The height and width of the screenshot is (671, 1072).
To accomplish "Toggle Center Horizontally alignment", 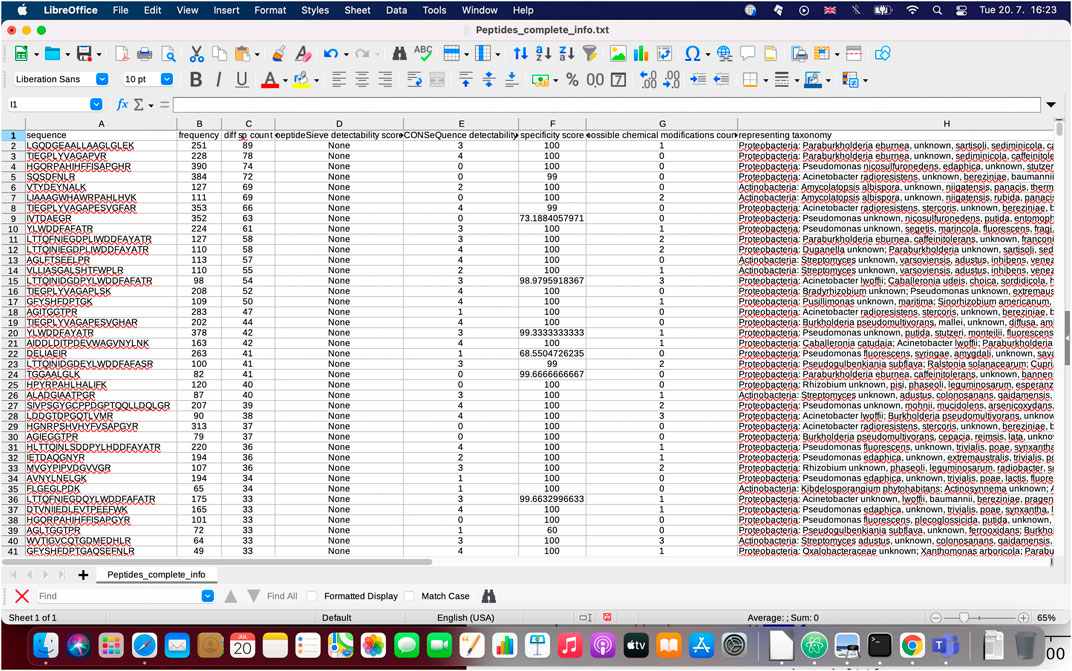I will 362,80.
